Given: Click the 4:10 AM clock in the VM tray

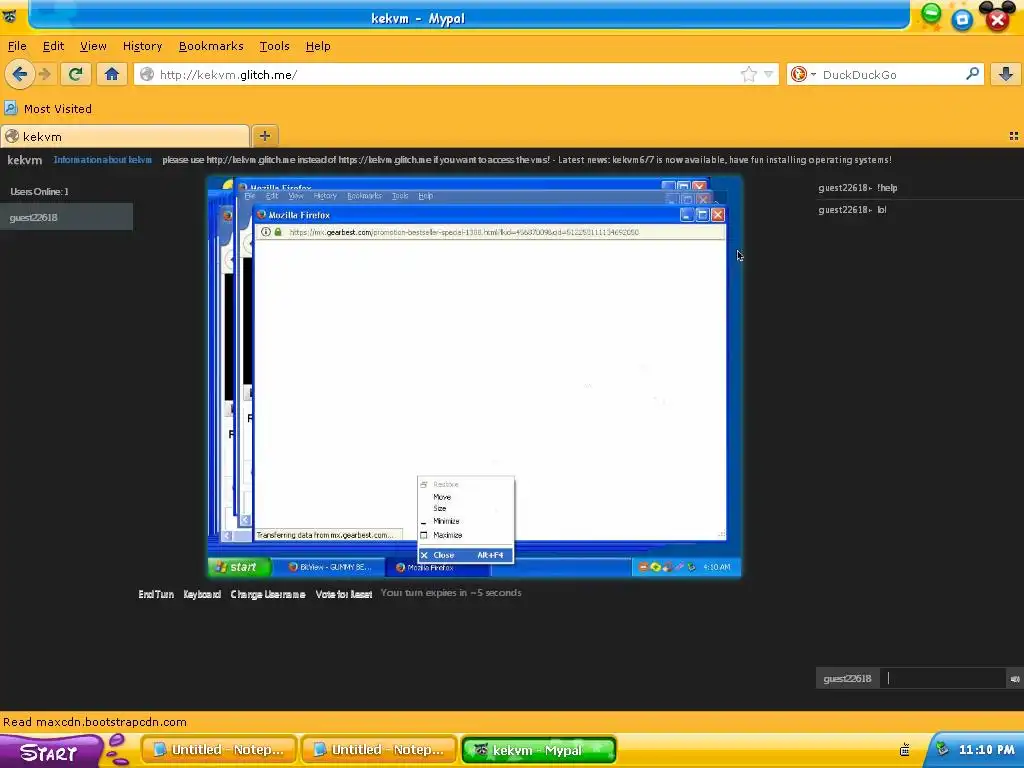Looking at the screenshot, I should tap(716, 567).
